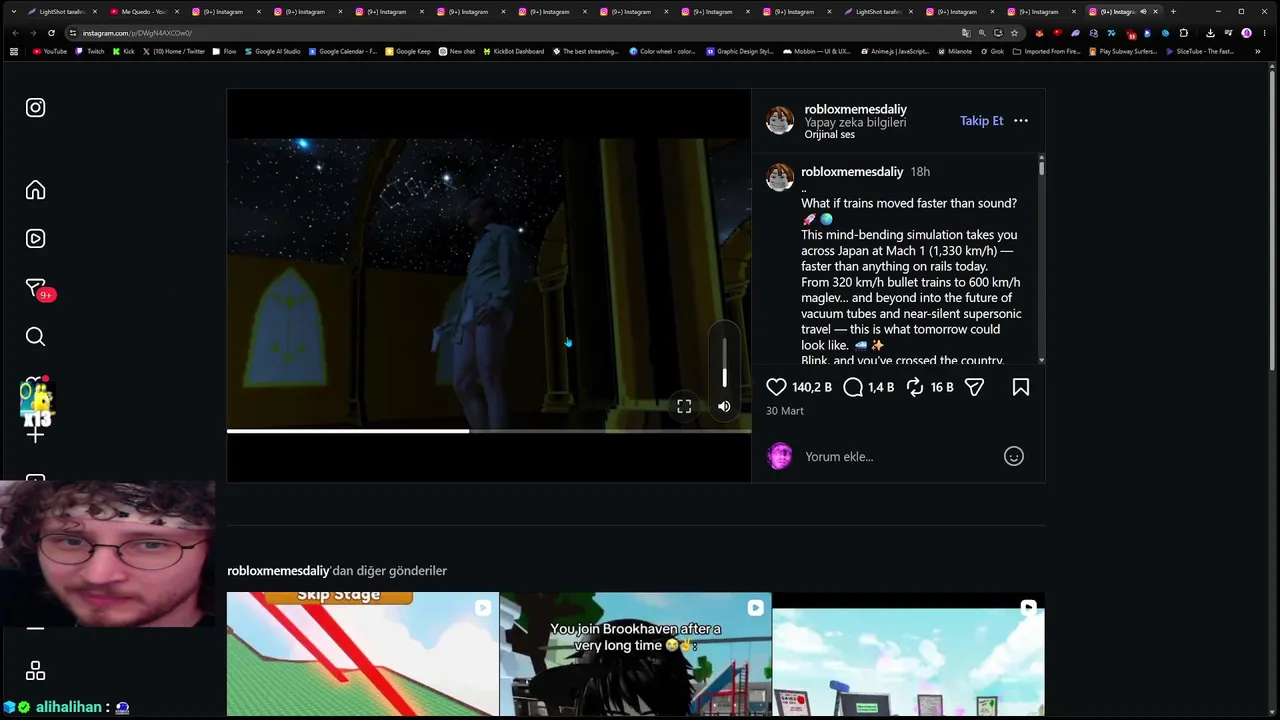Click the header profile avatar
Viewport: 1280px width, 720px height.
[x=780, y=121]
